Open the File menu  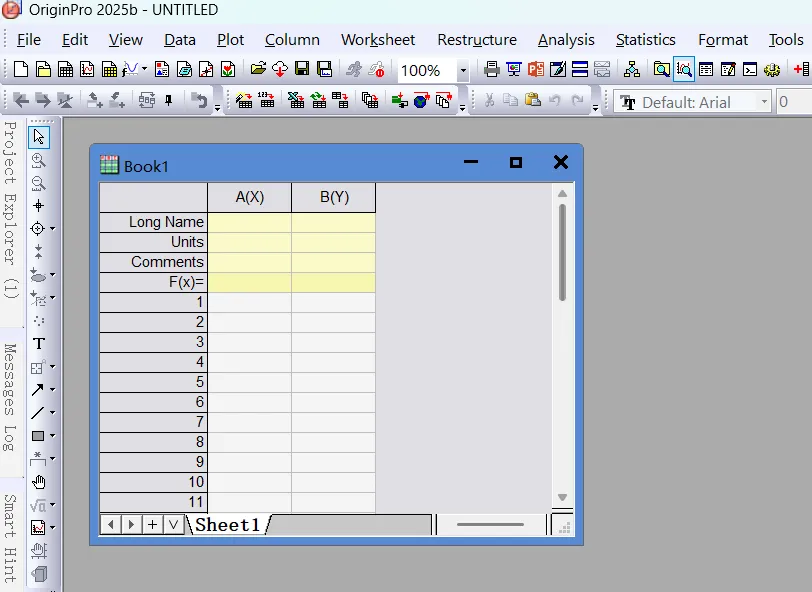click(x=28, y=40)
